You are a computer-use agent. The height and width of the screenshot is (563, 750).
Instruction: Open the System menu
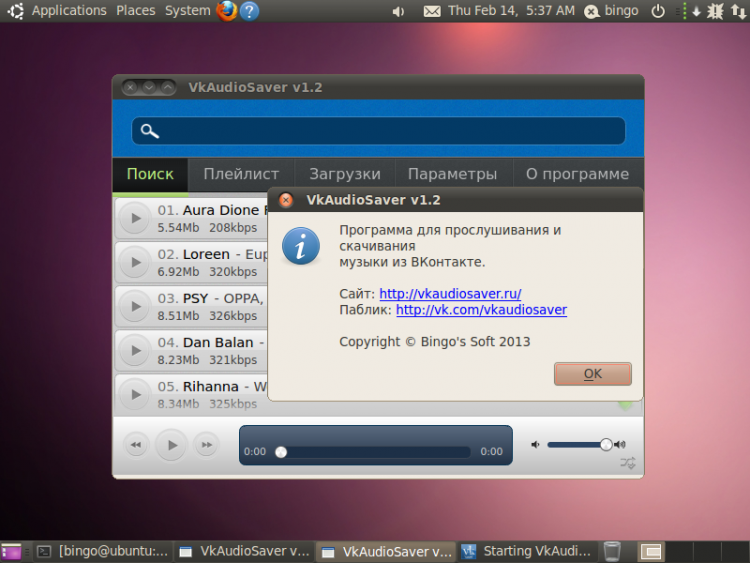188,11
